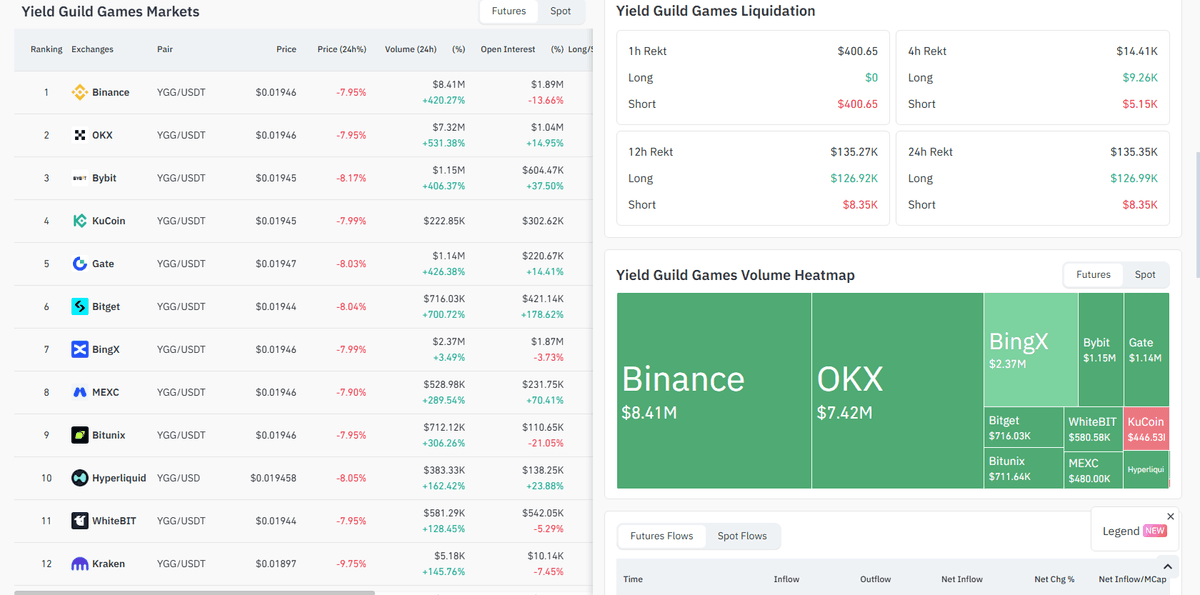Open the Spot Flows tab

742,536
